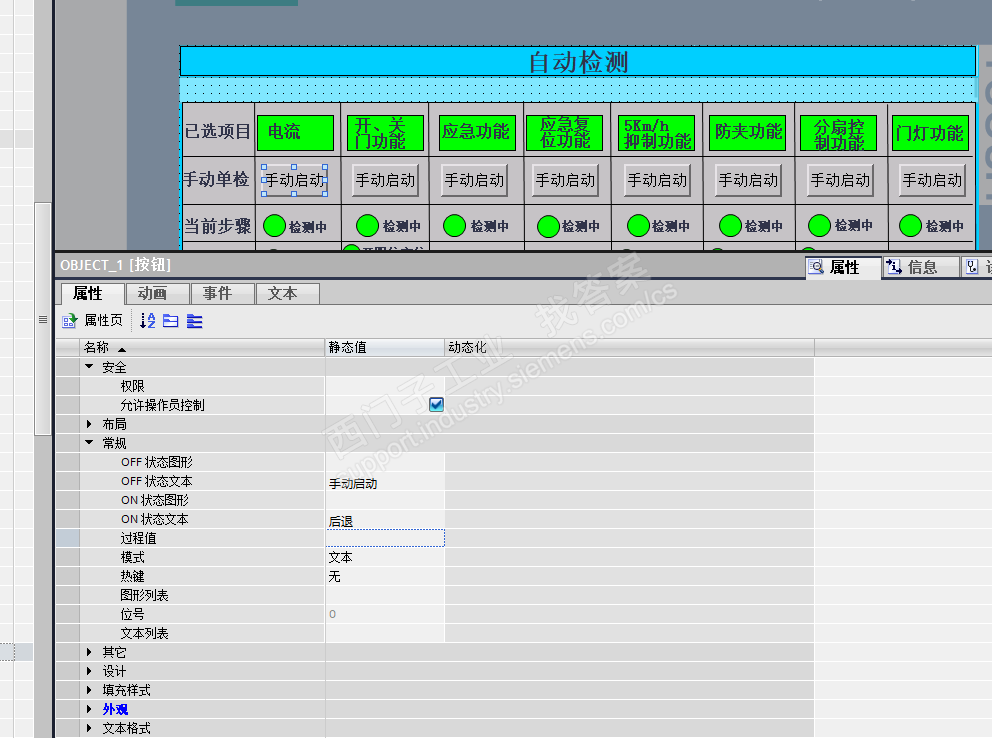Expand the 布局 property group
992x738 pixels.
click(89, 424)
